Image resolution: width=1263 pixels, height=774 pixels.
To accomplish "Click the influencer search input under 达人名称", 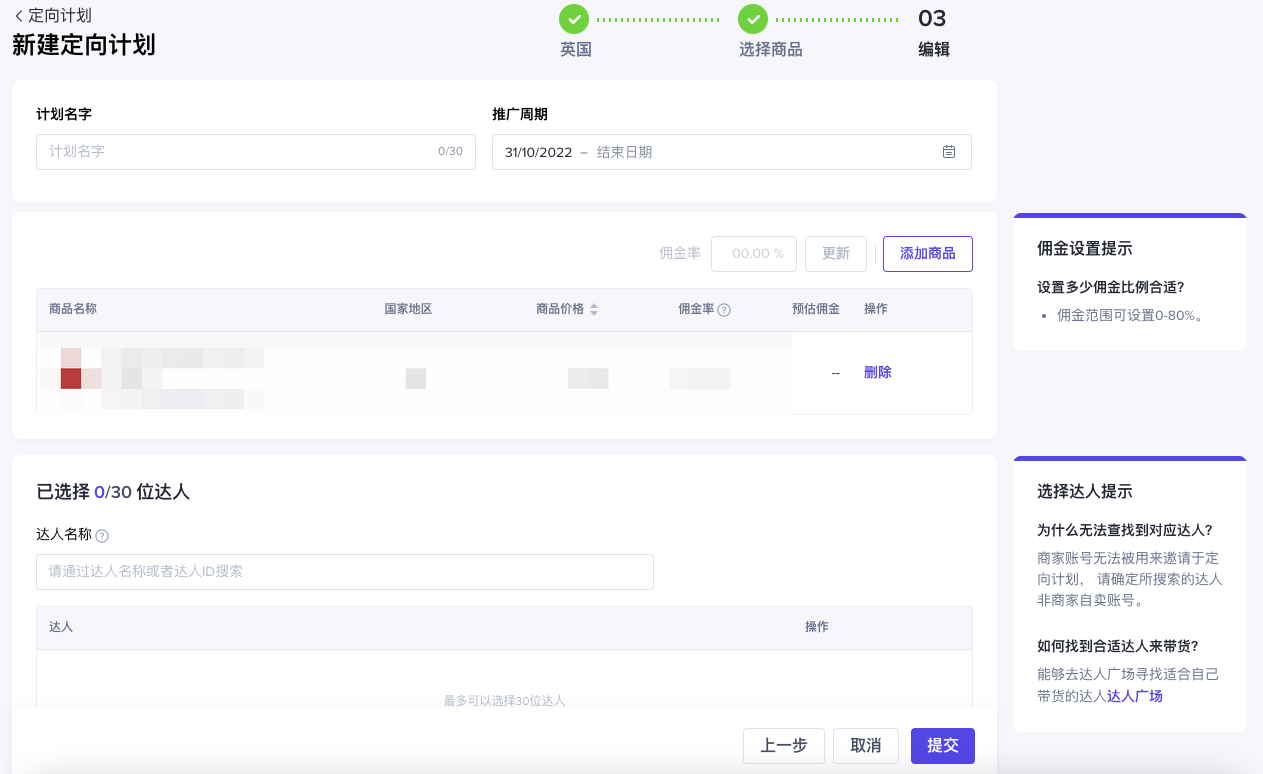I will point(345,571).
